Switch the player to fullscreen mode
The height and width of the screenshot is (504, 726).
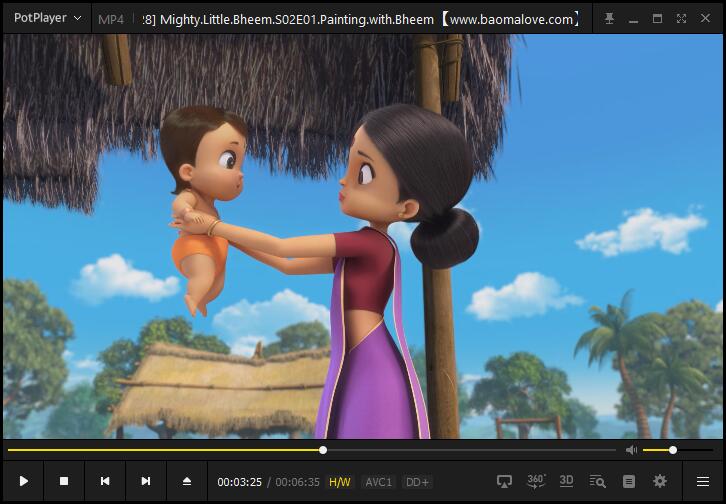[681, 19]
